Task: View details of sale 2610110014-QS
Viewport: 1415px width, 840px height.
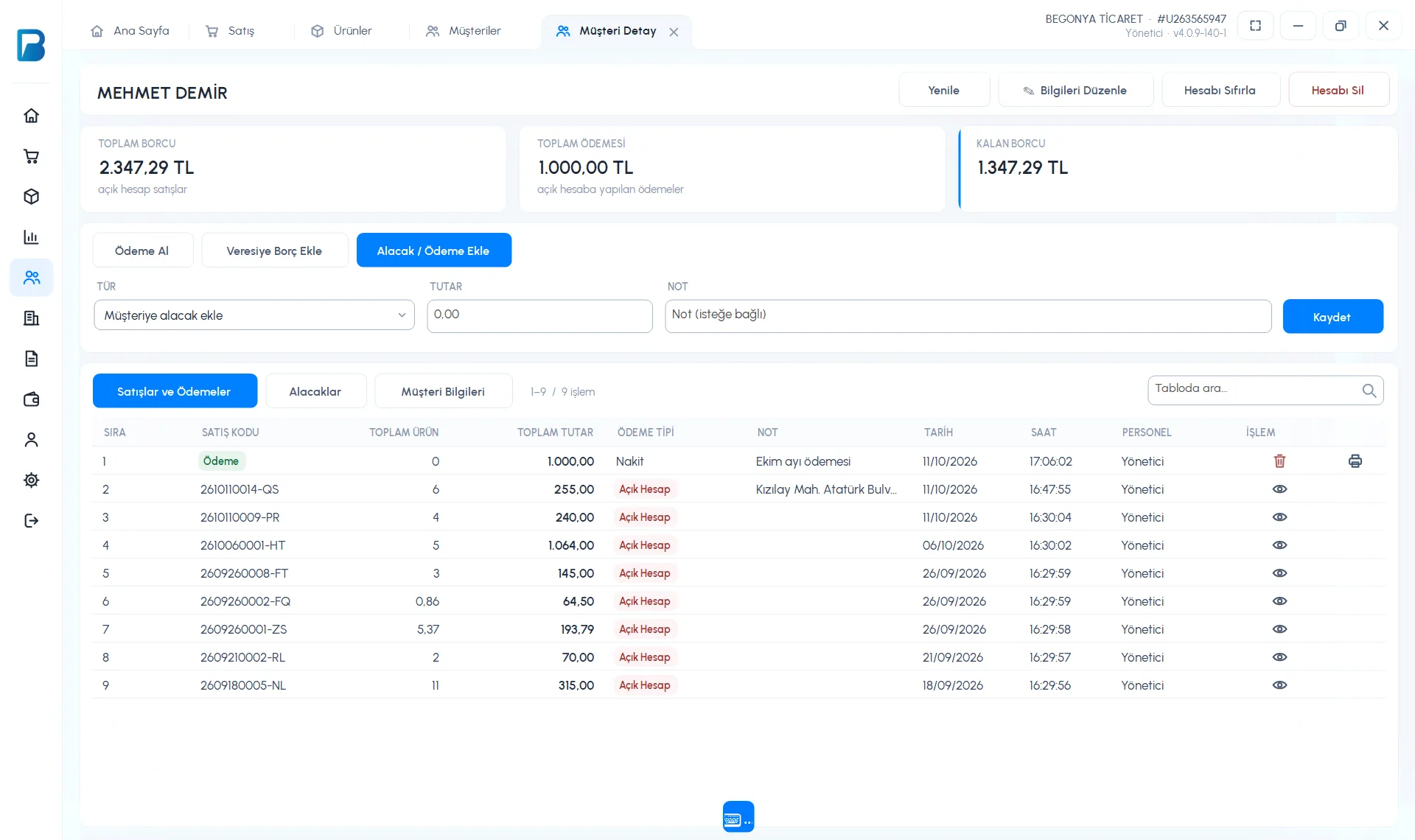Action: coord(1279,489)
